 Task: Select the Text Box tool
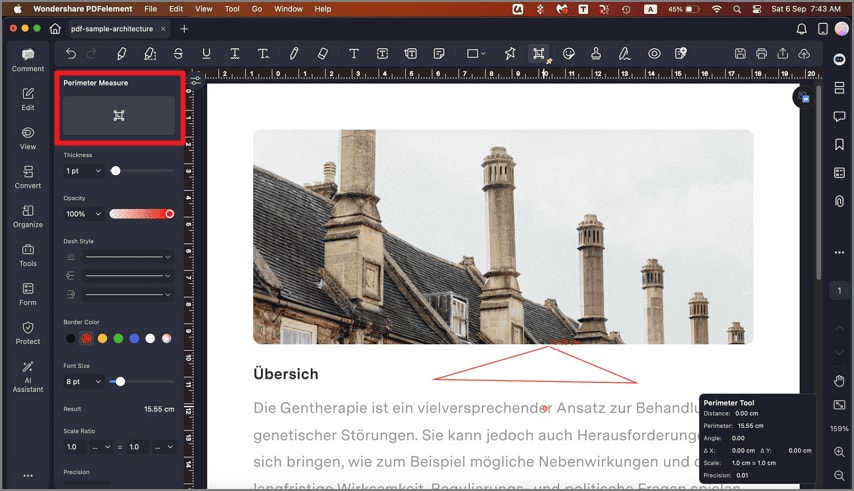pos(382,53)
